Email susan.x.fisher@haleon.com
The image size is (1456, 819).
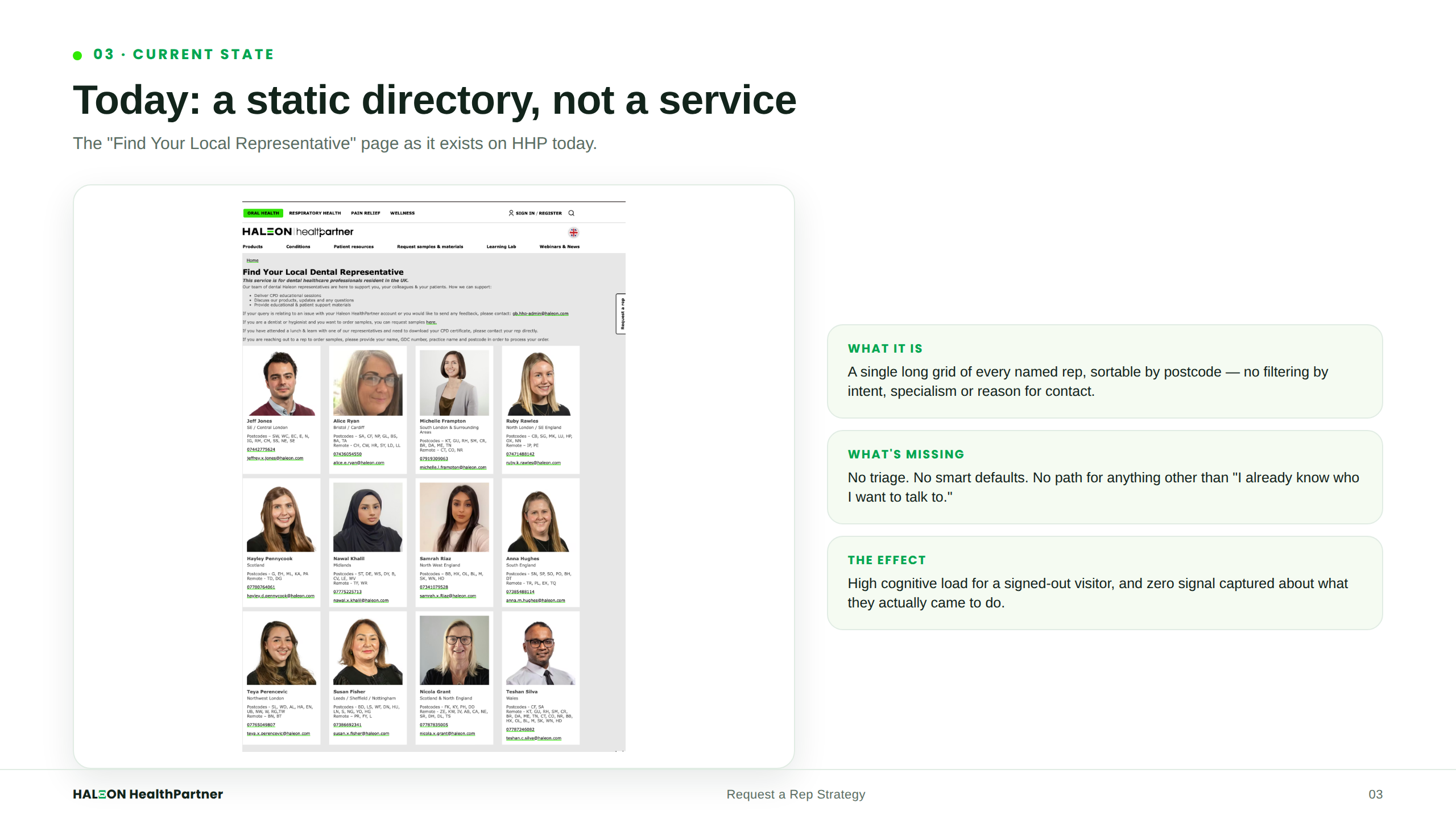[361, 734]
